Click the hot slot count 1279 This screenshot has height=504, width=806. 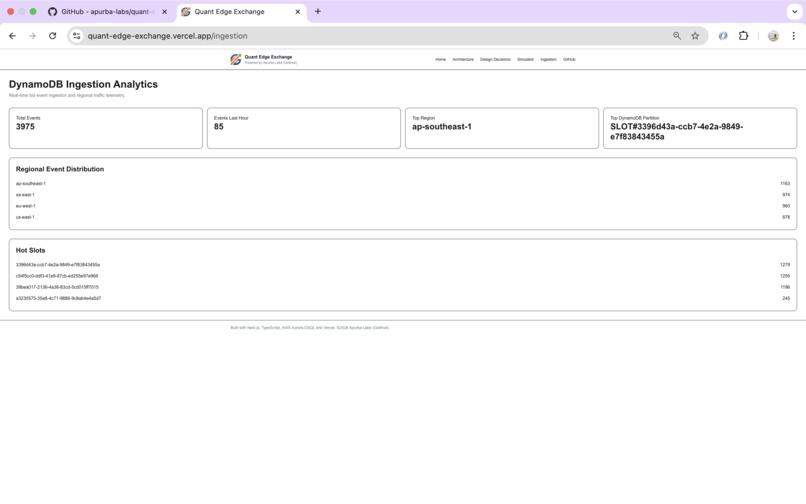click(x=785, y=265)
